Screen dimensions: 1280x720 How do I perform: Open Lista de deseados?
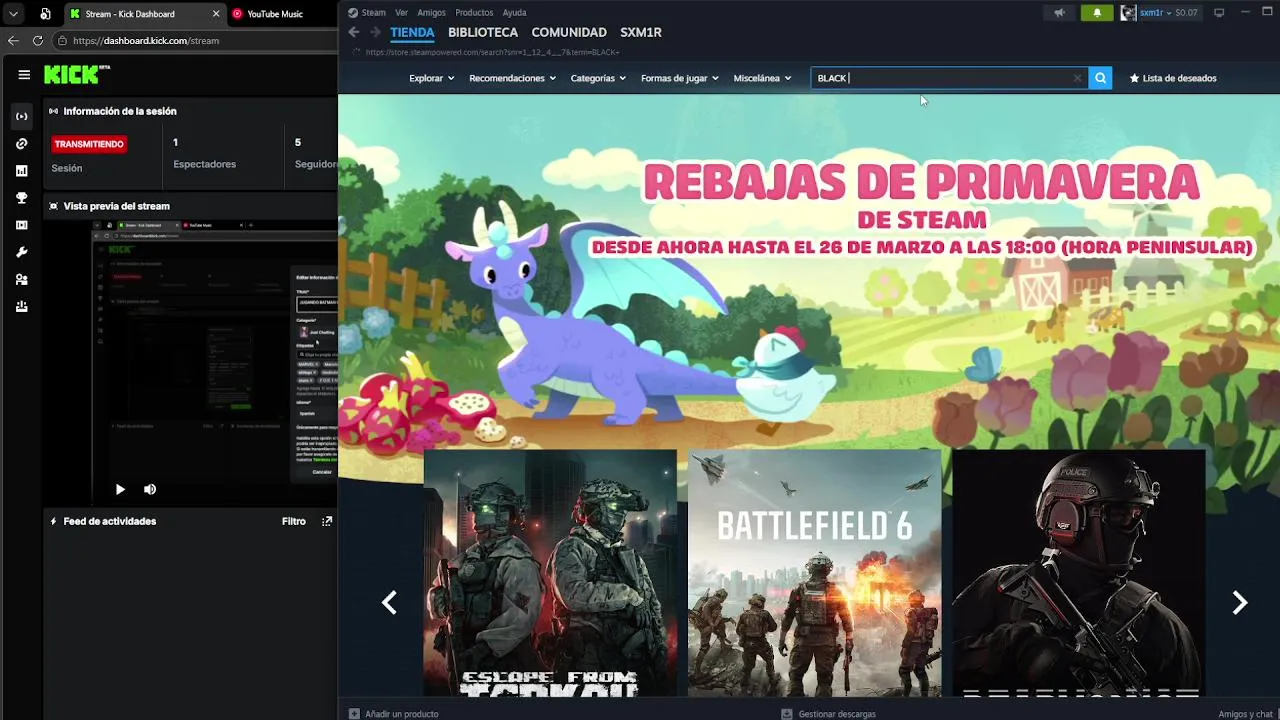tap(1173, 78)
